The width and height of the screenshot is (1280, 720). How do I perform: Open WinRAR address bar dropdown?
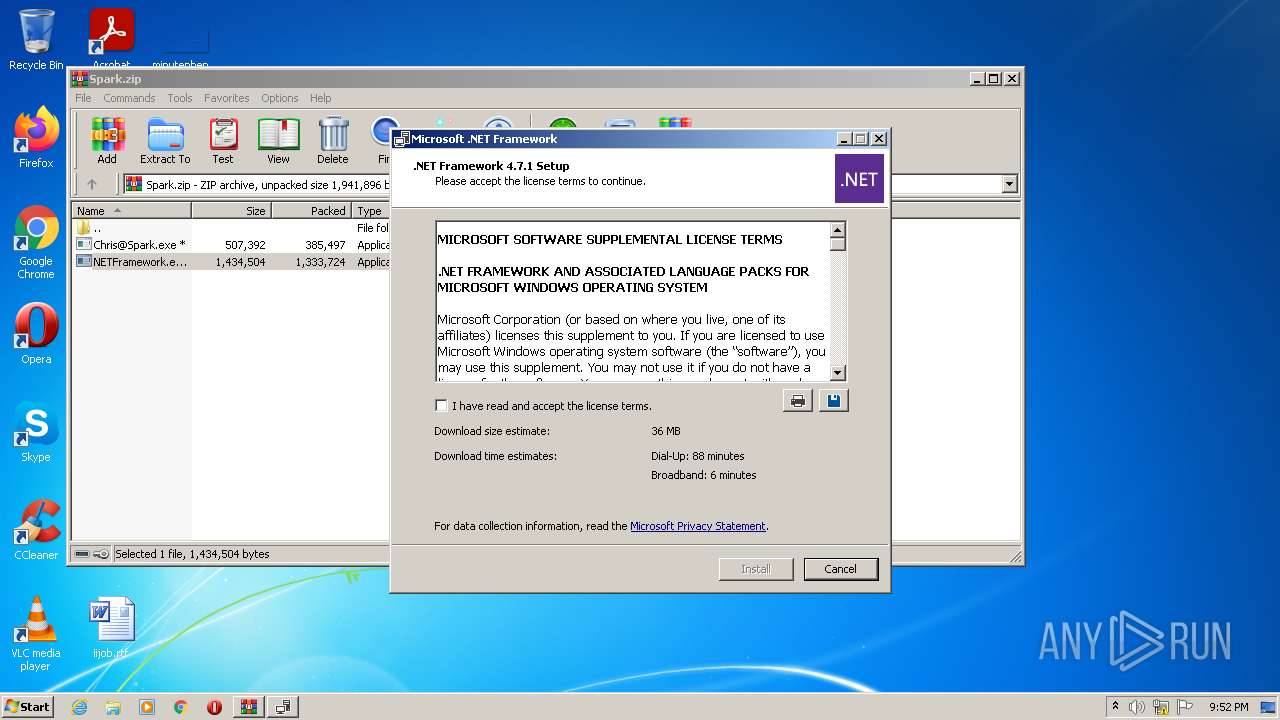(x=1009, y=184)
